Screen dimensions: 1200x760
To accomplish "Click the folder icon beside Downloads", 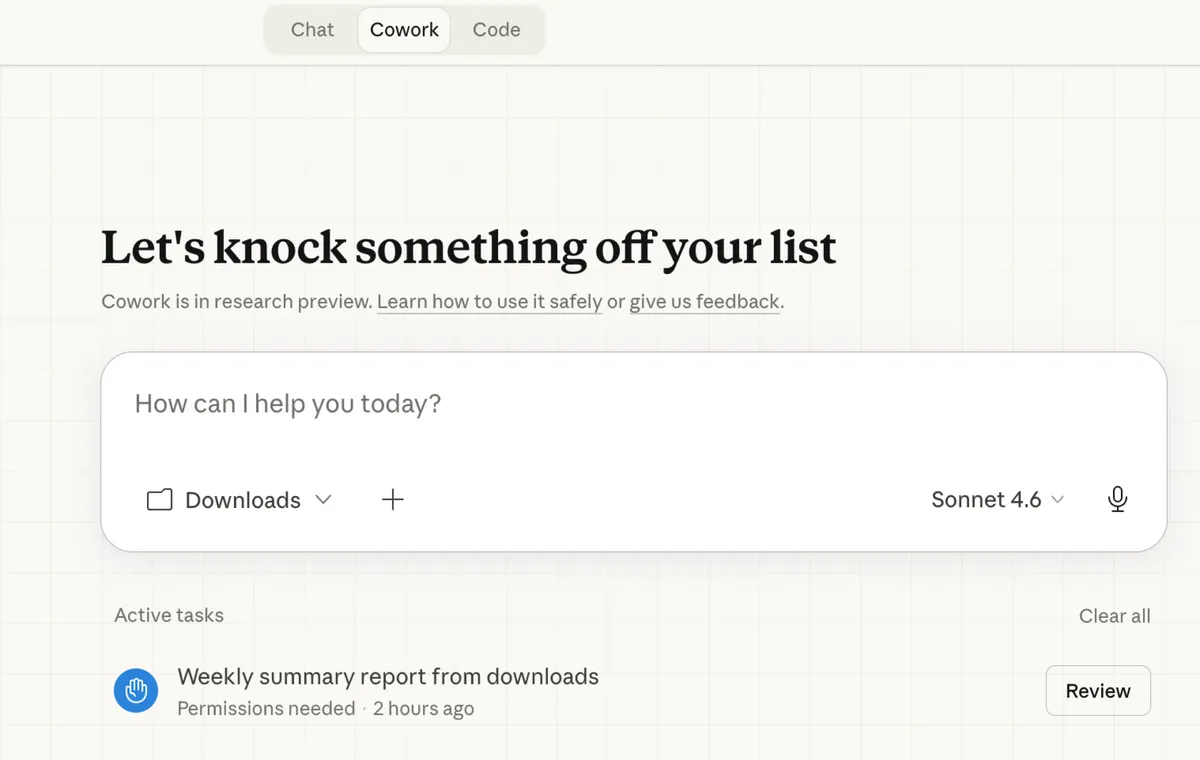I will [160, 500].
